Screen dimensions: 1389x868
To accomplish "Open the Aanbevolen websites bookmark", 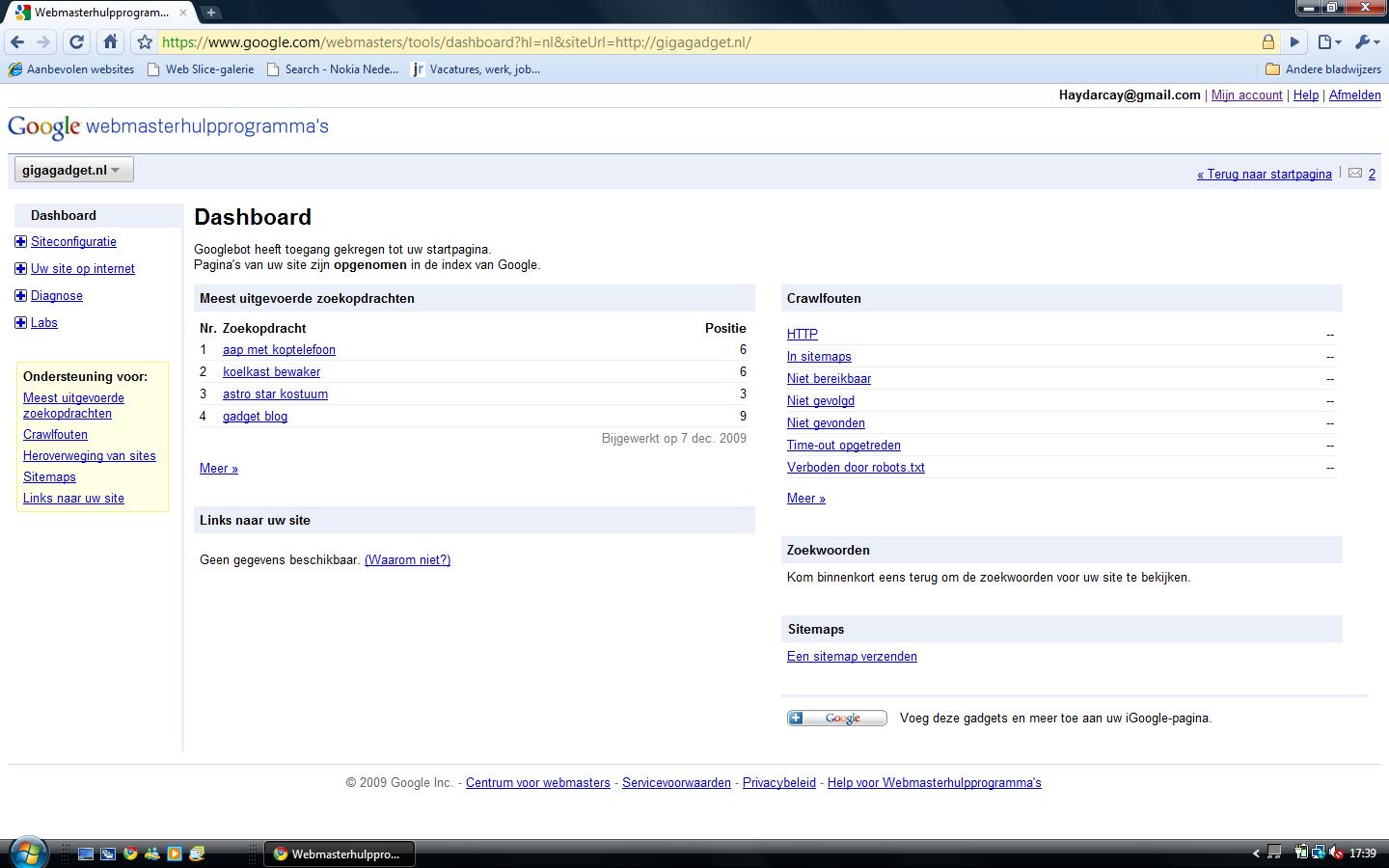I will [71, 69].
